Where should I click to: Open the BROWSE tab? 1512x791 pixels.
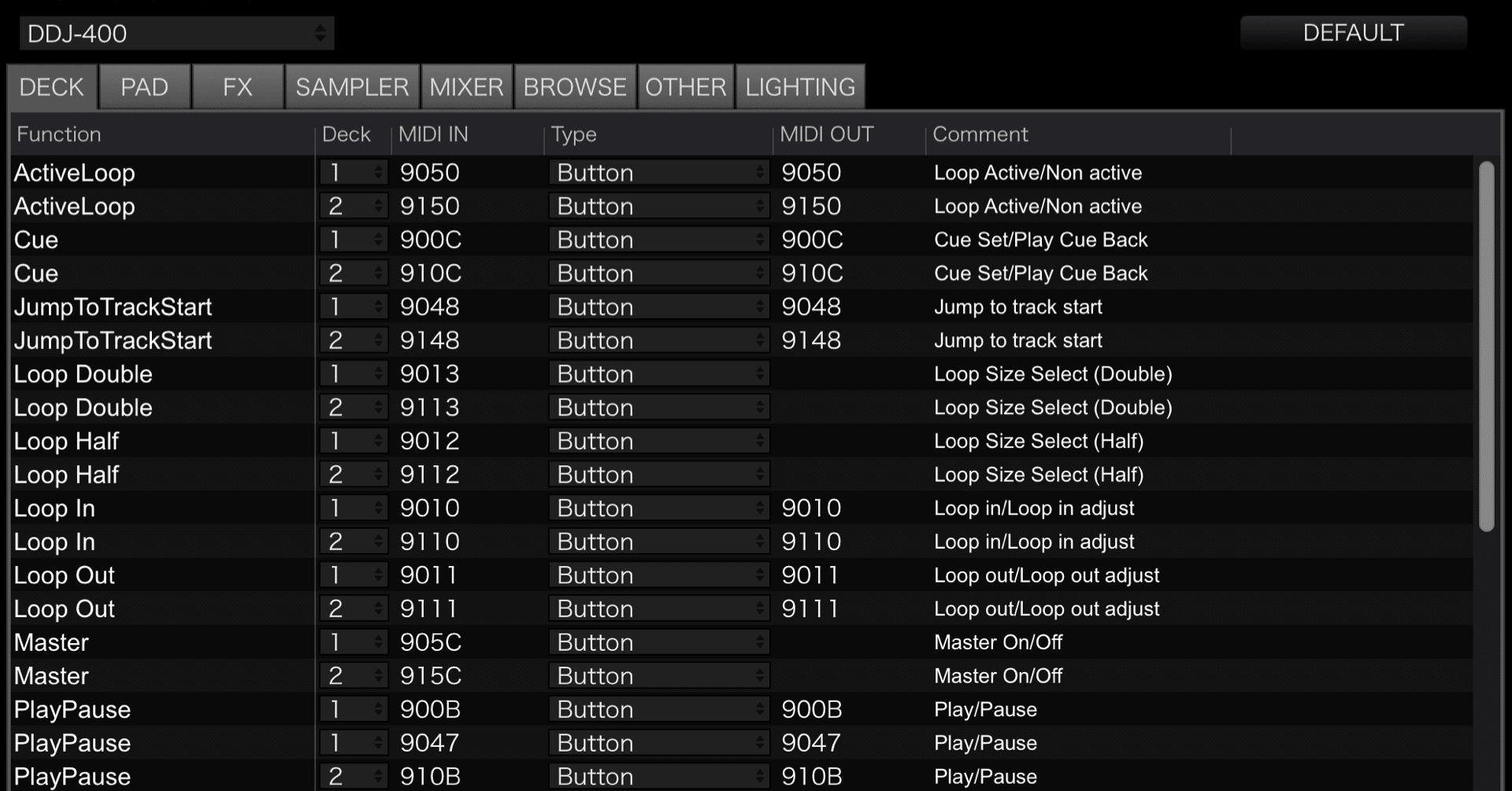[x=574, y=87]
